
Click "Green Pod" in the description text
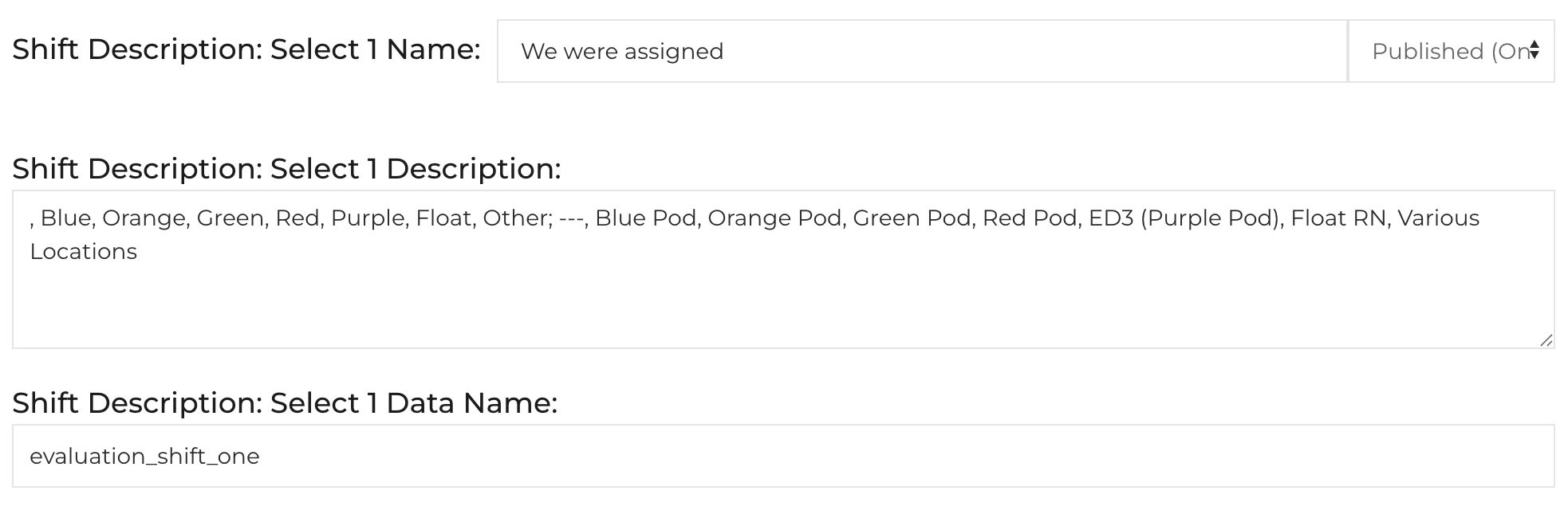click(912, 218)
